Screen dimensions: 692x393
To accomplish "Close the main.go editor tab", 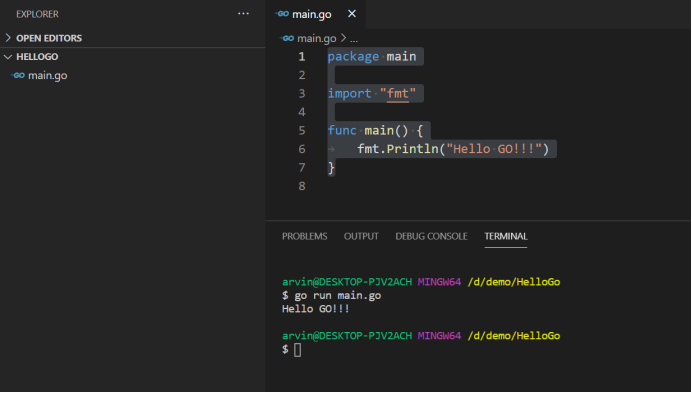I will click(352, 14).
